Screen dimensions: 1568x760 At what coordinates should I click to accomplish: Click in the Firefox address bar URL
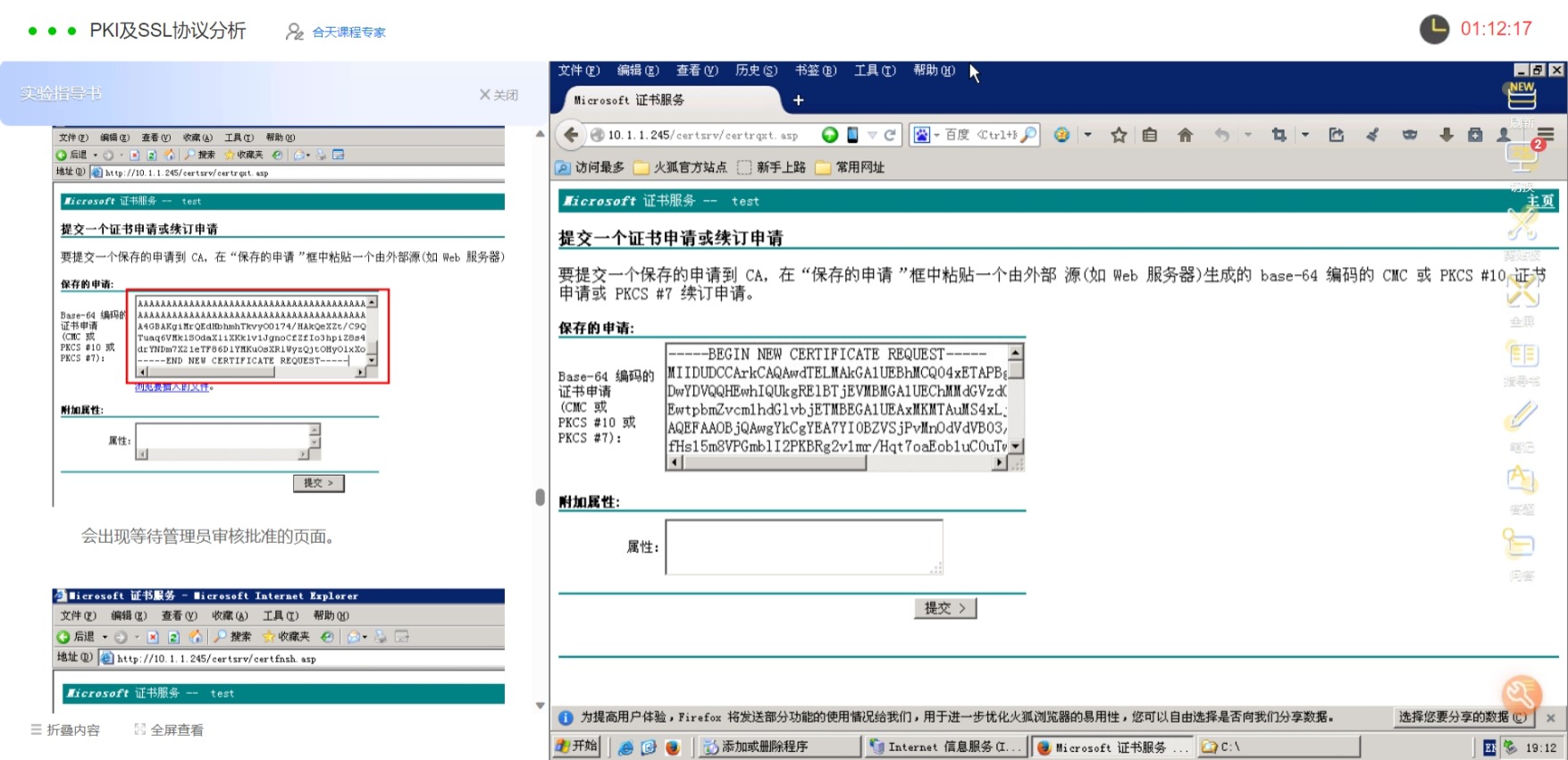(702, 135)
